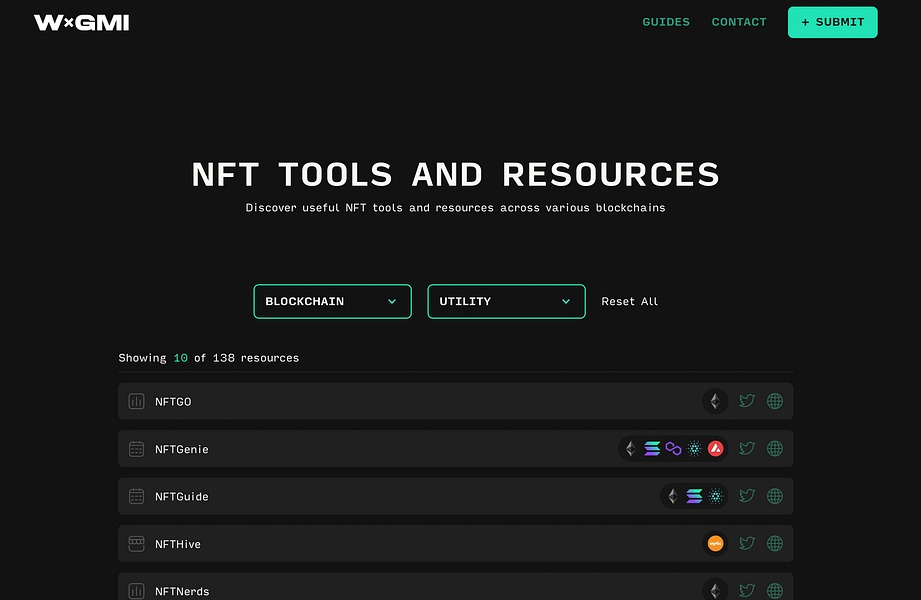The image size is (921, 600).
Task: Click the Cardano icon on NFTGenie row
Action: click(694, 449)
